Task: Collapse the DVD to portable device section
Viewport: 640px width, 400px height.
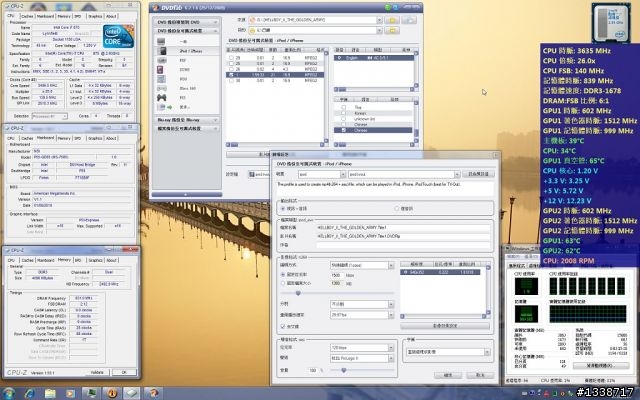Action: pos(187,31)
